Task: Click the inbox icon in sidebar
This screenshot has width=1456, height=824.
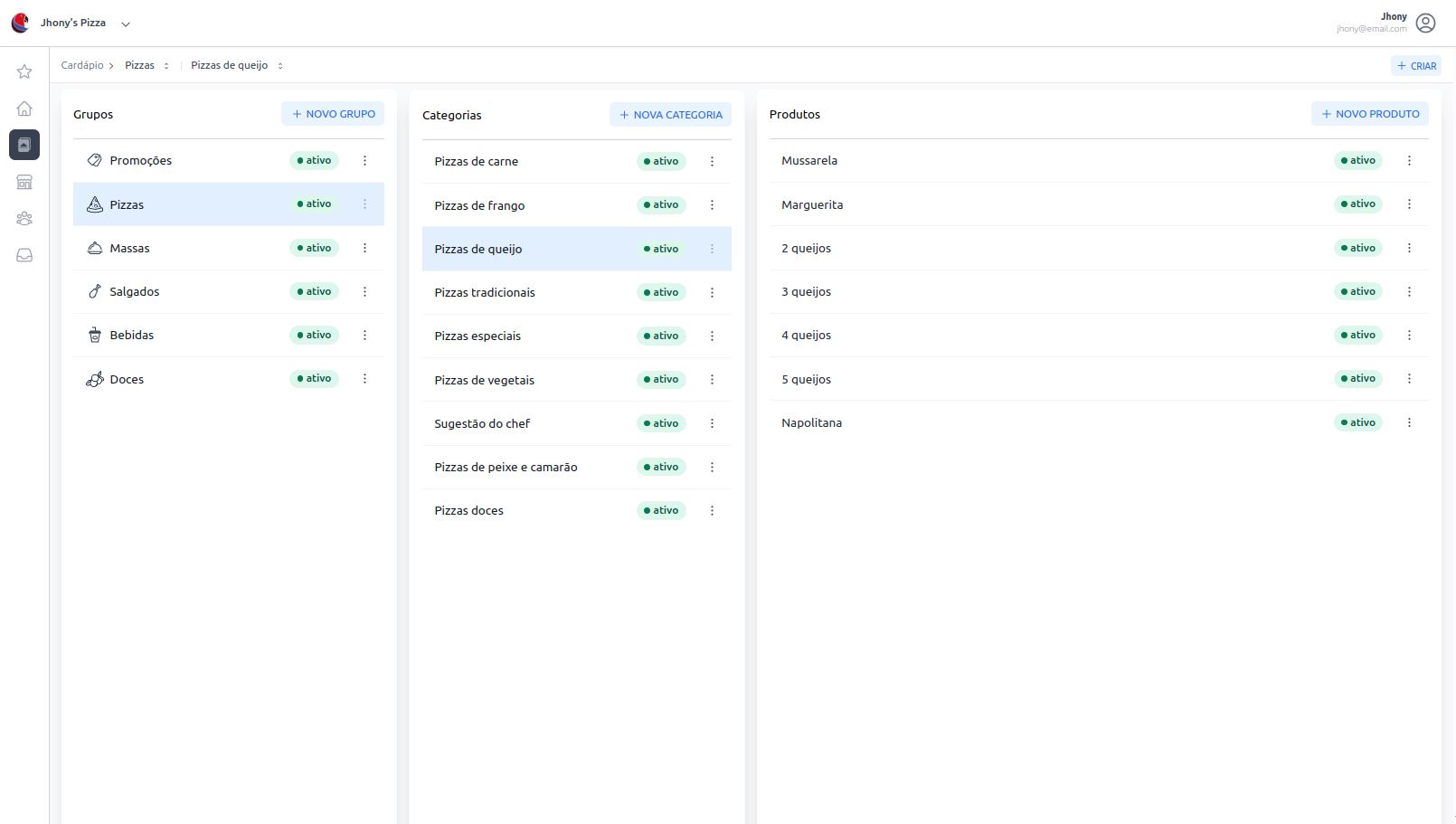Action: [x=24, y=256]
